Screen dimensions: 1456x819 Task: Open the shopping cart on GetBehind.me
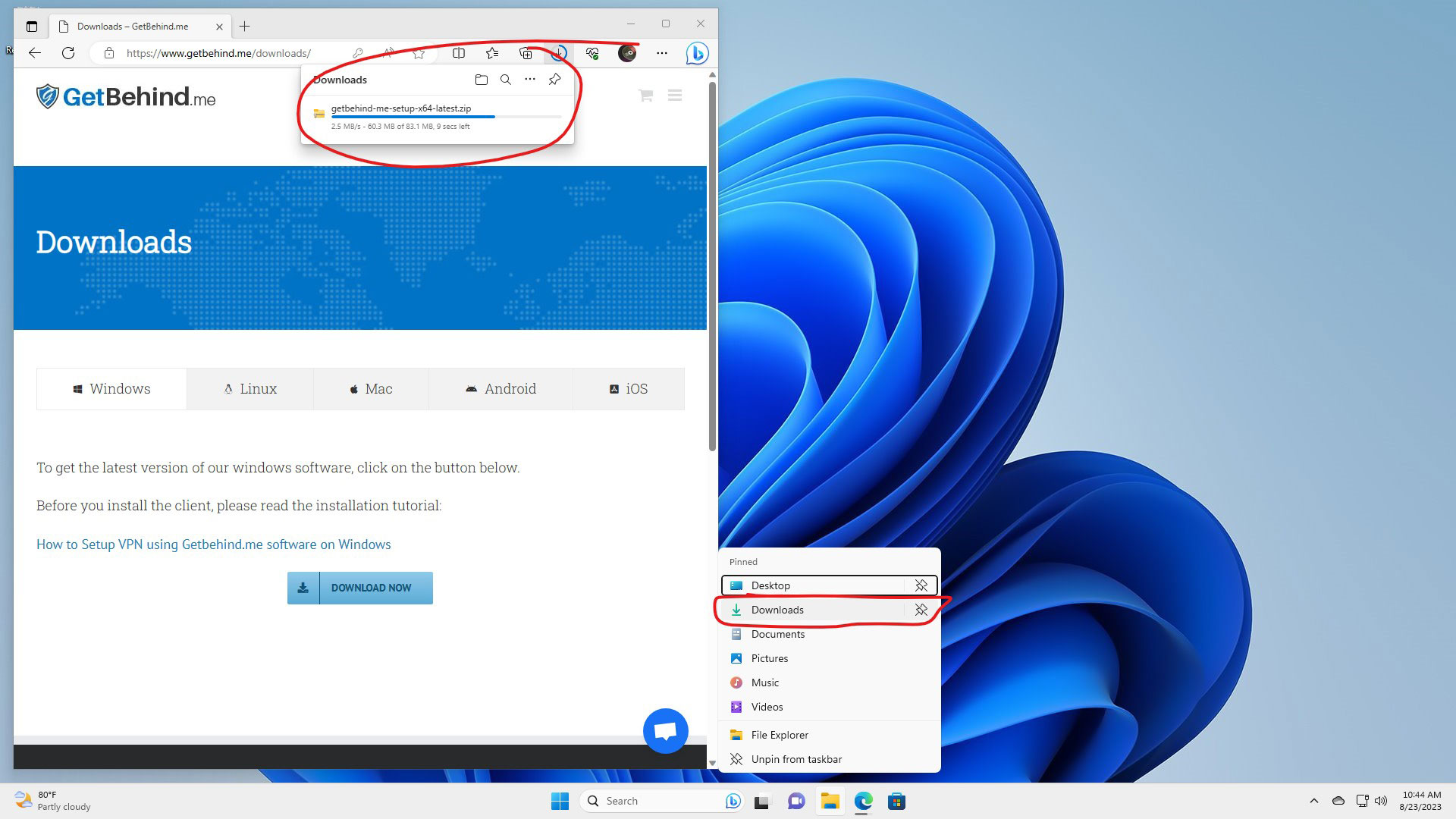pyautogui.click(x=645, y=96)
